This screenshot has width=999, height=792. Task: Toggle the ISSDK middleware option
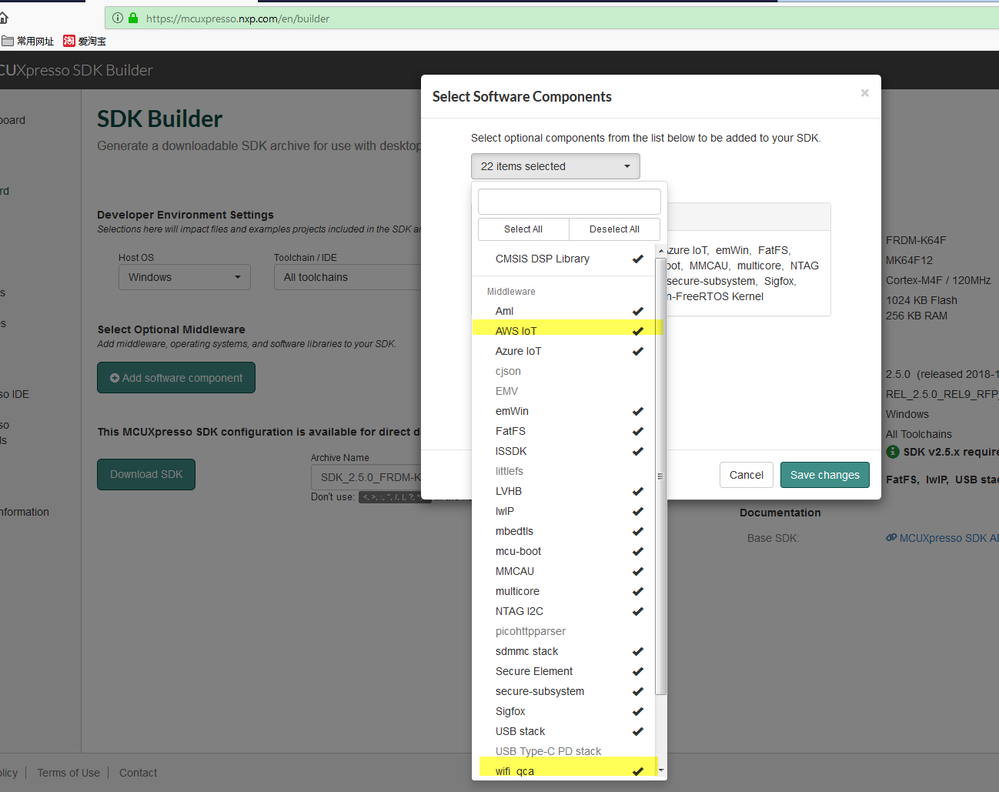(564, 451)
